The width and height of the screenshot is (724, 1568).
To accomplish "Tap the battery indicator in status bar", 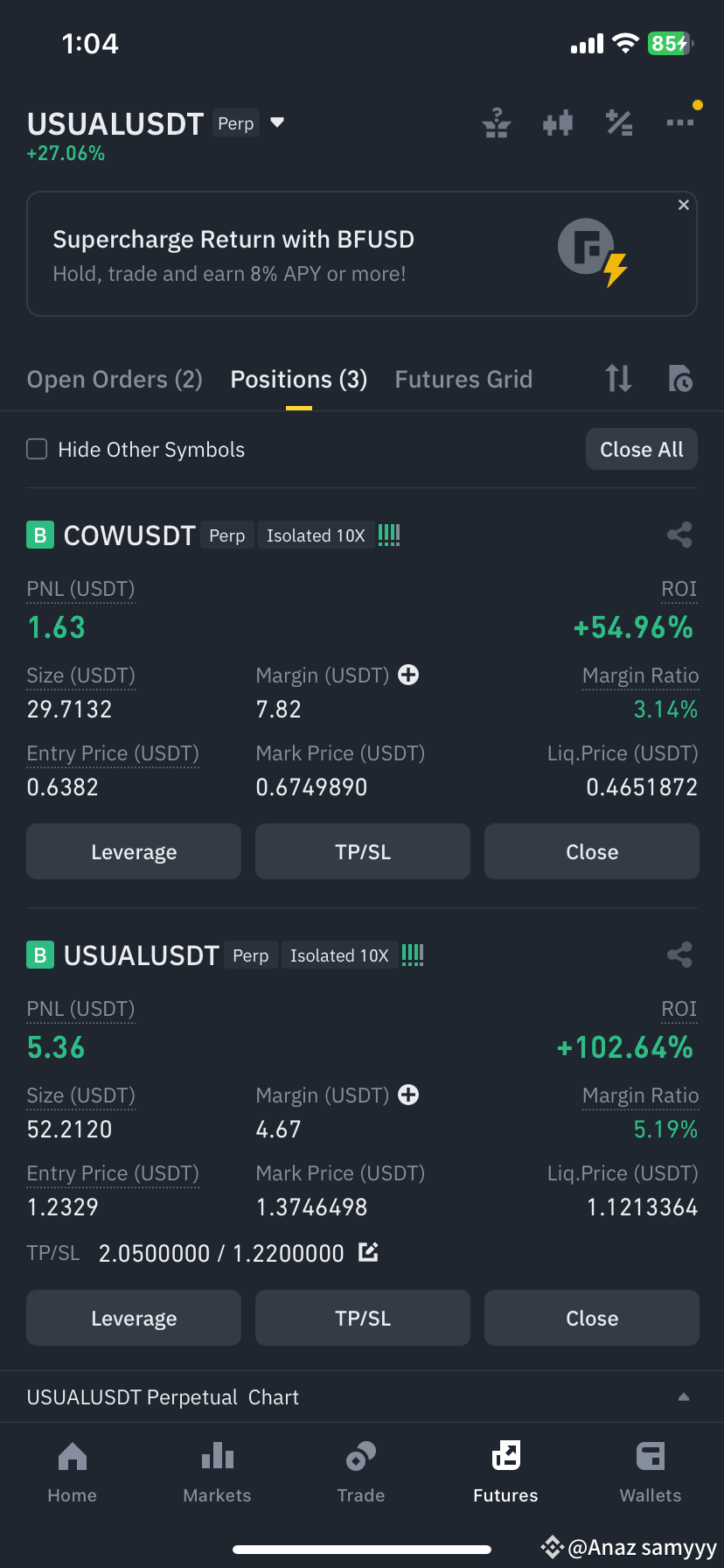I will click(x=670, y=44).
